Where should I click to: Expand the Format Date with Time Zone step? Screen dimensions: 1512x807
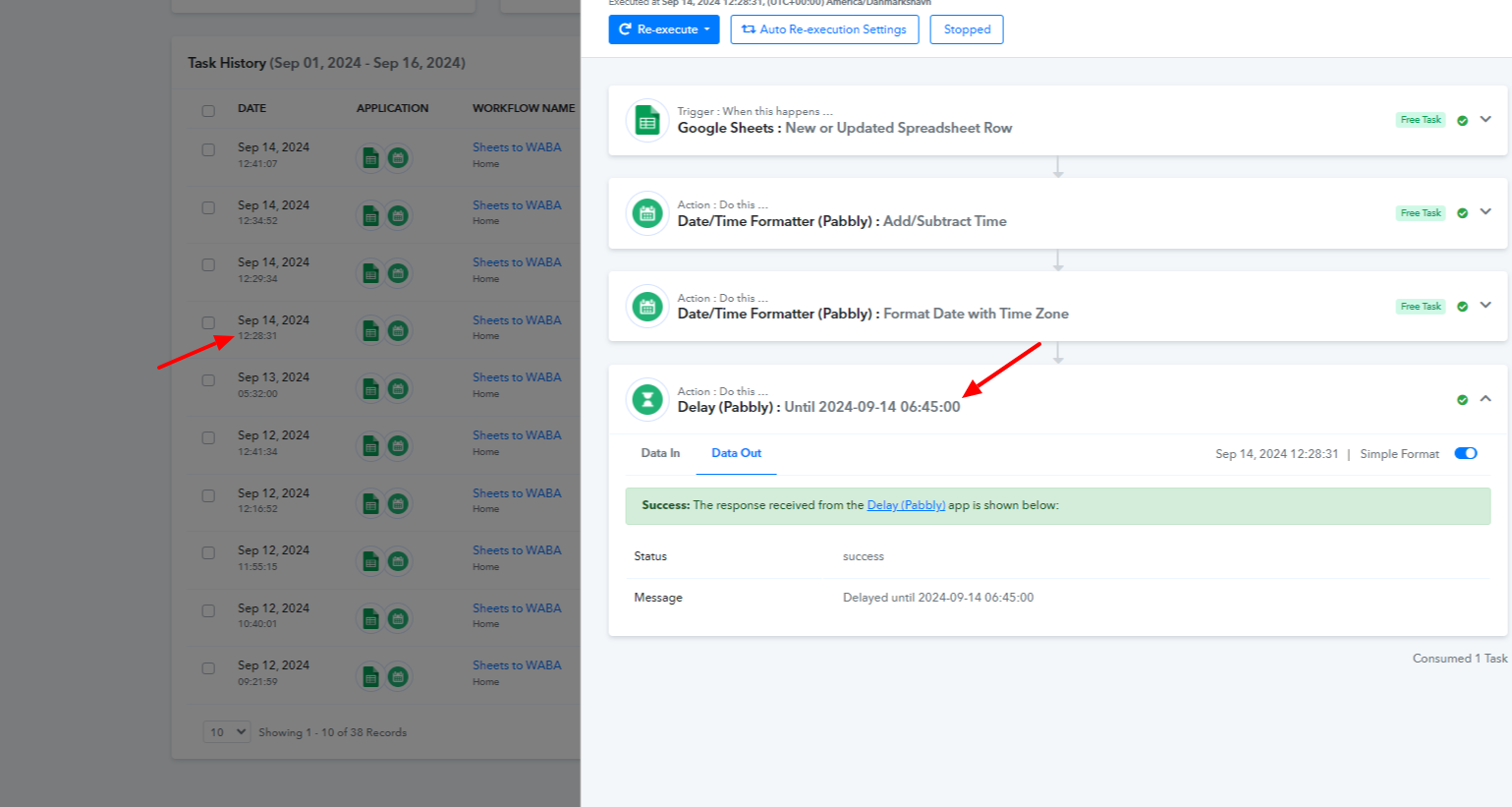click(x=1485, y=305)
